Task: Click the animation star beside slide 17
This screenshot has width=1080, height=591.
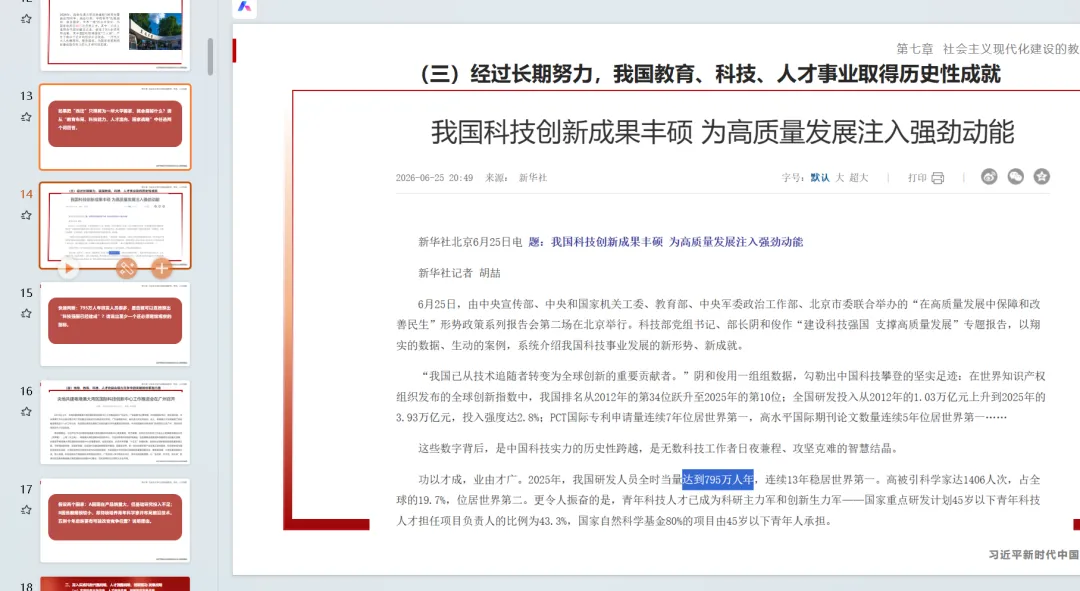Action: coord(26,510)
